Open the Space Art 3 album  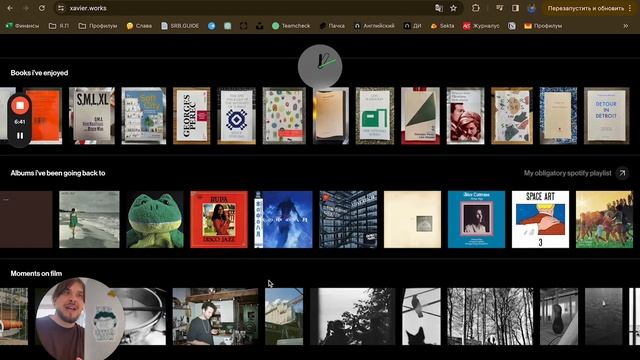point(540,220)
